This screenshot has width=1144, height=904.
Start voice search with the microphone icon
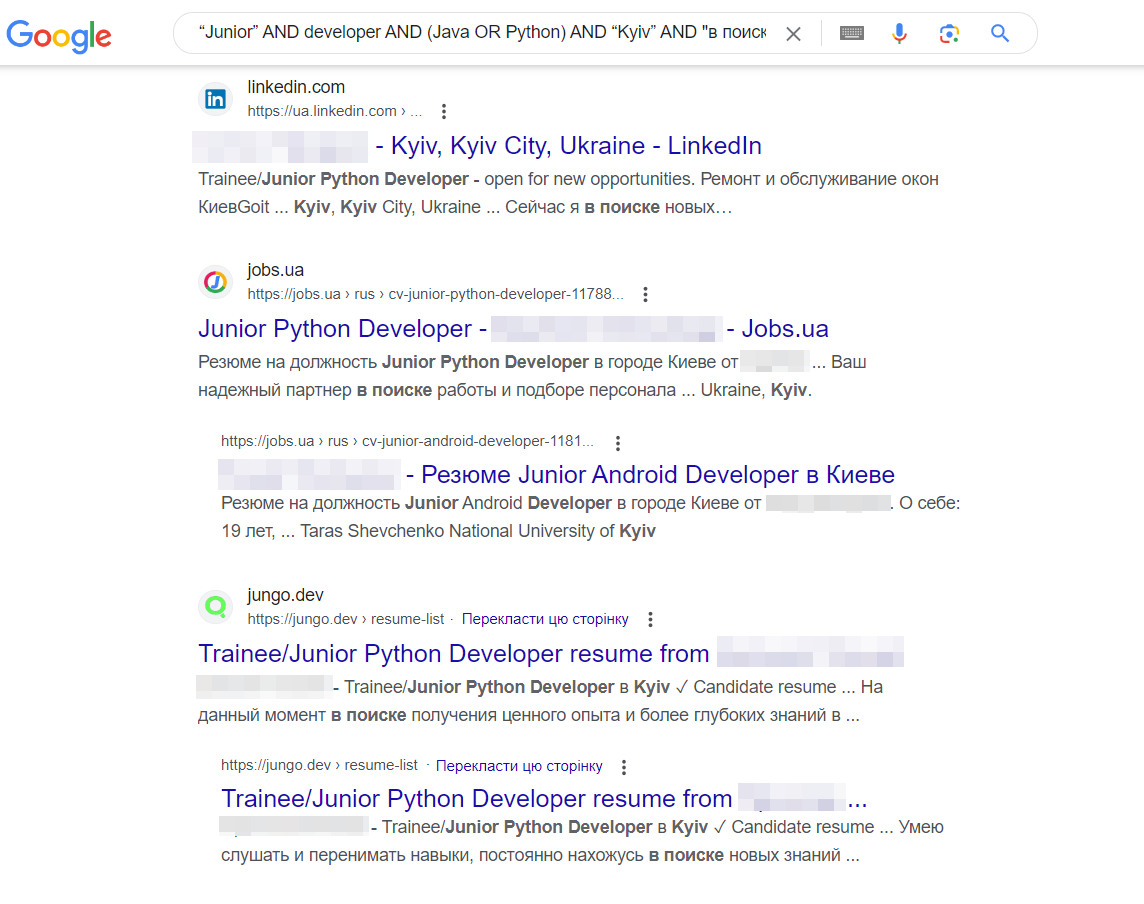click(900, 33)
